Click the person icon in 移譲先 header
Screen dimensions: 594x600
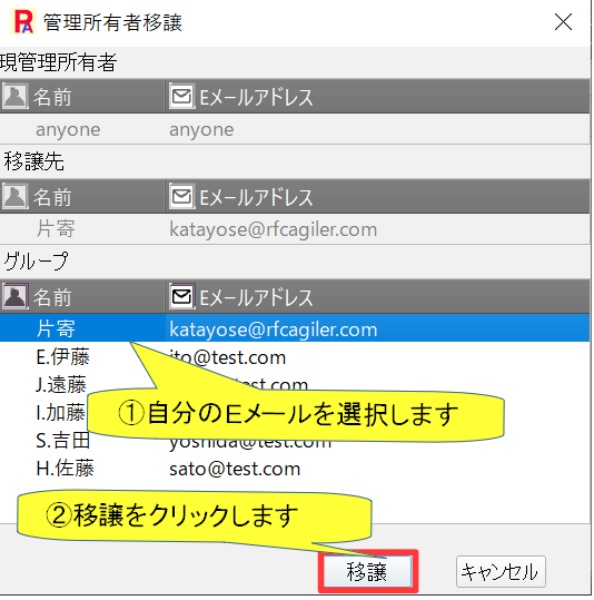point(15,196)
